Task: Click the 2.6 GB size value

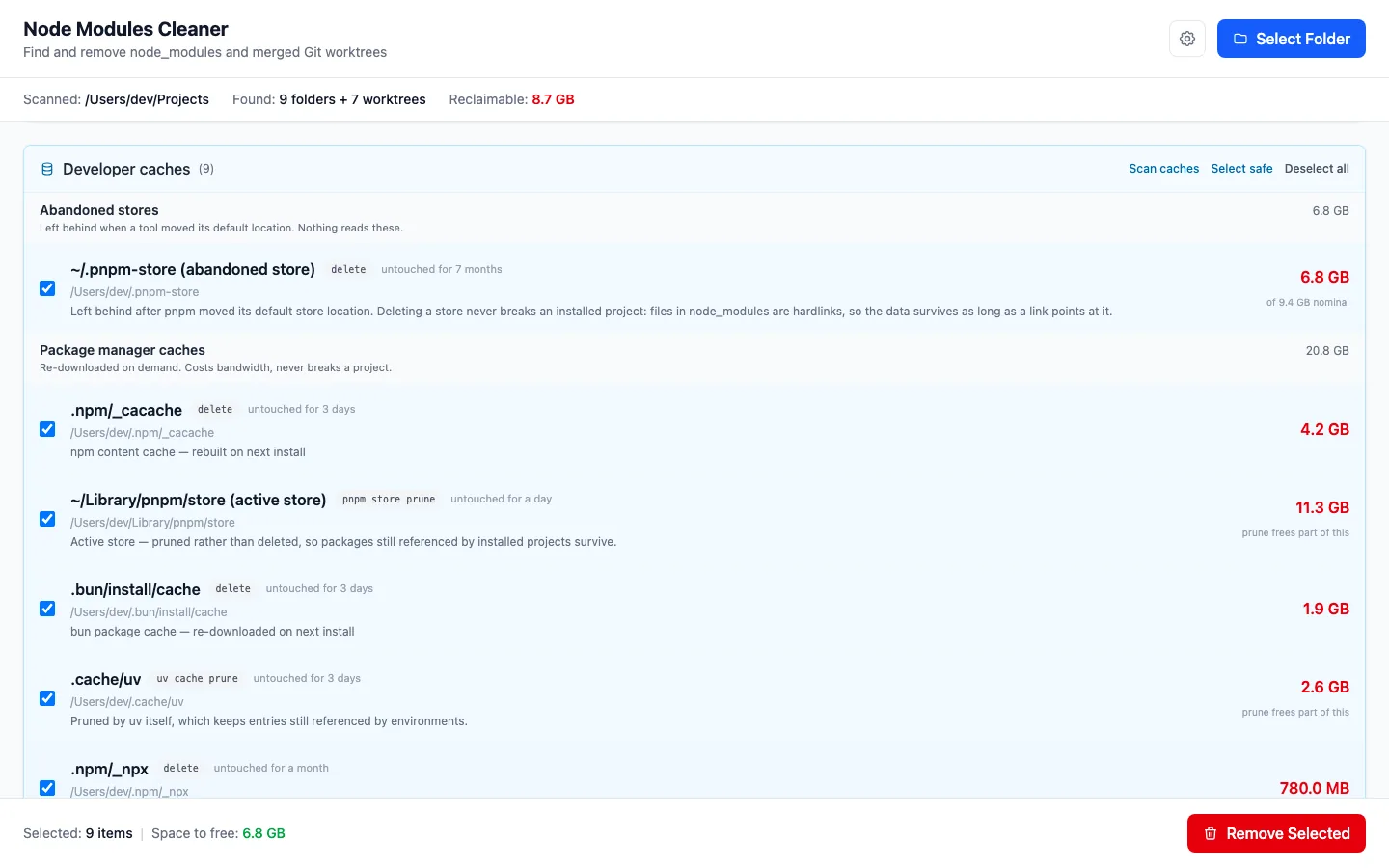Action: 1324,687
